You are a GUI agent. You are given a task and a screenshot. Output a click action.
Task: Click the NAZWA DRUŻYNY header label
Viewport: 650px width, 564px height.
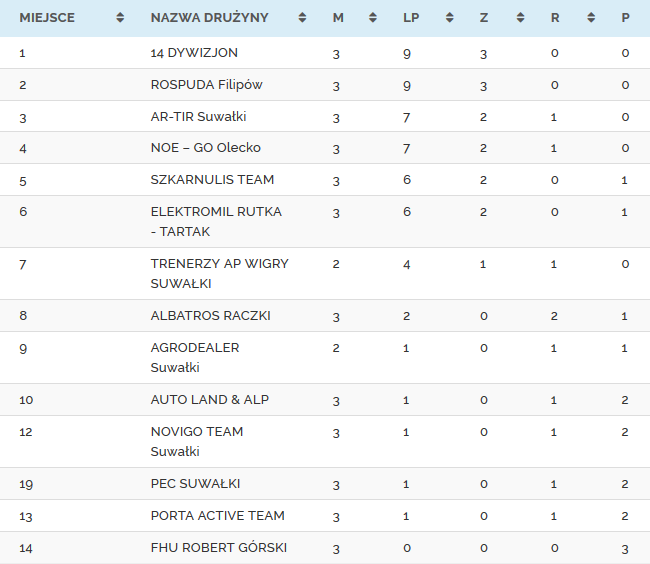(x=210, y=18)
